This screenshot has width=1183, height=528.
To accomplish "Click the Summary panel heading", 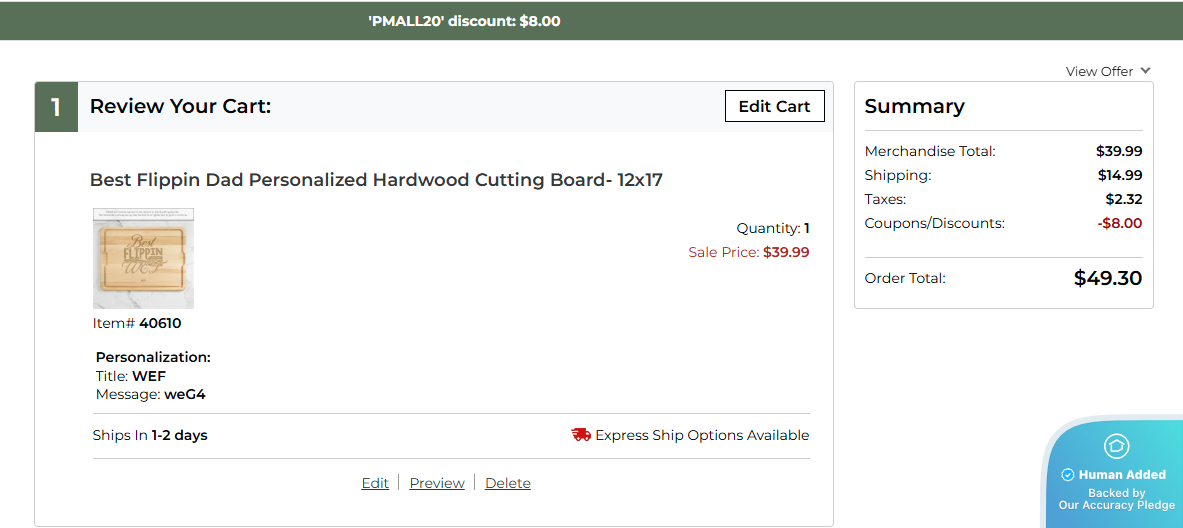I will 914,106.
